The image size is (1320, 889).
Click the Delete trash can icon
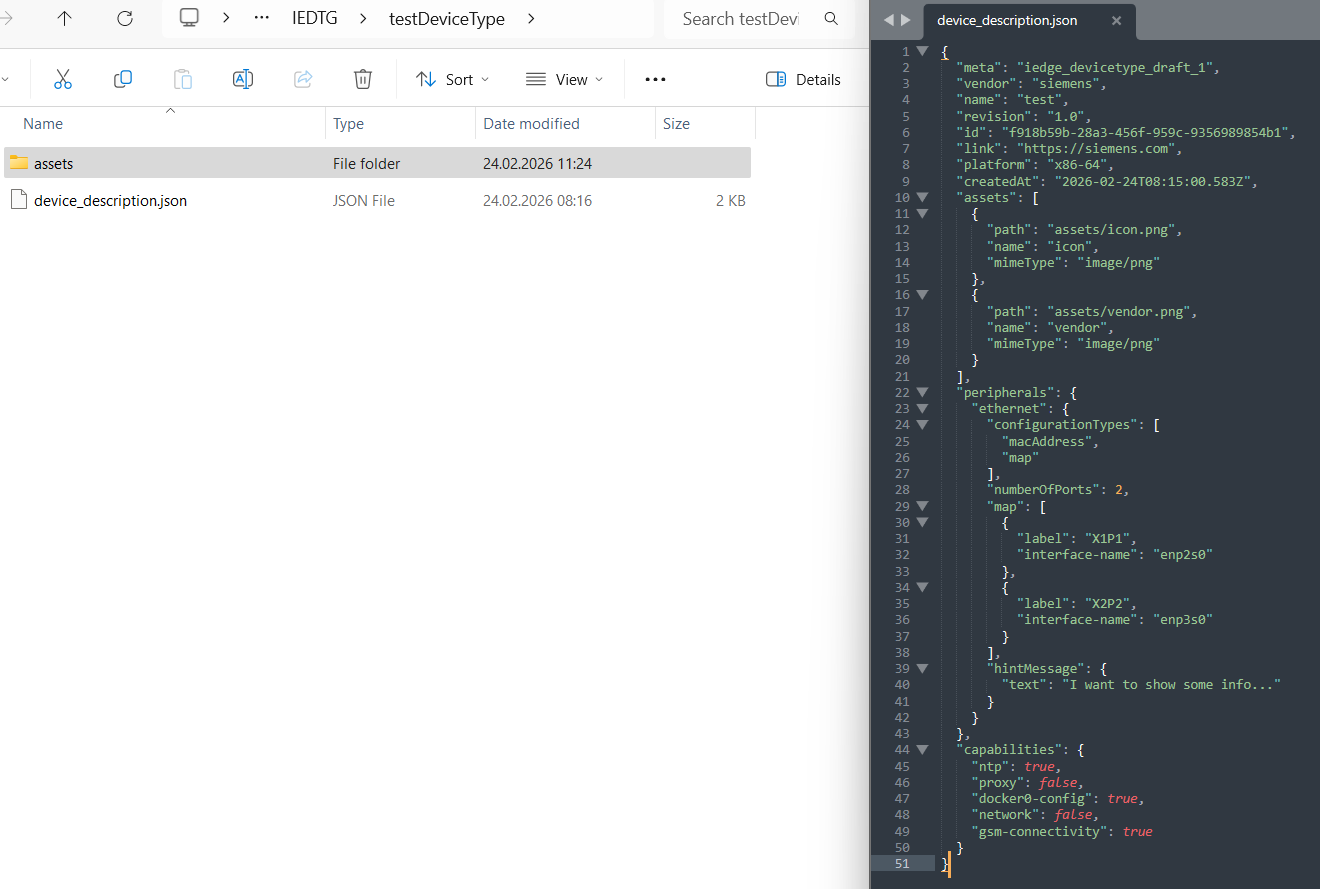click(363, 79)
